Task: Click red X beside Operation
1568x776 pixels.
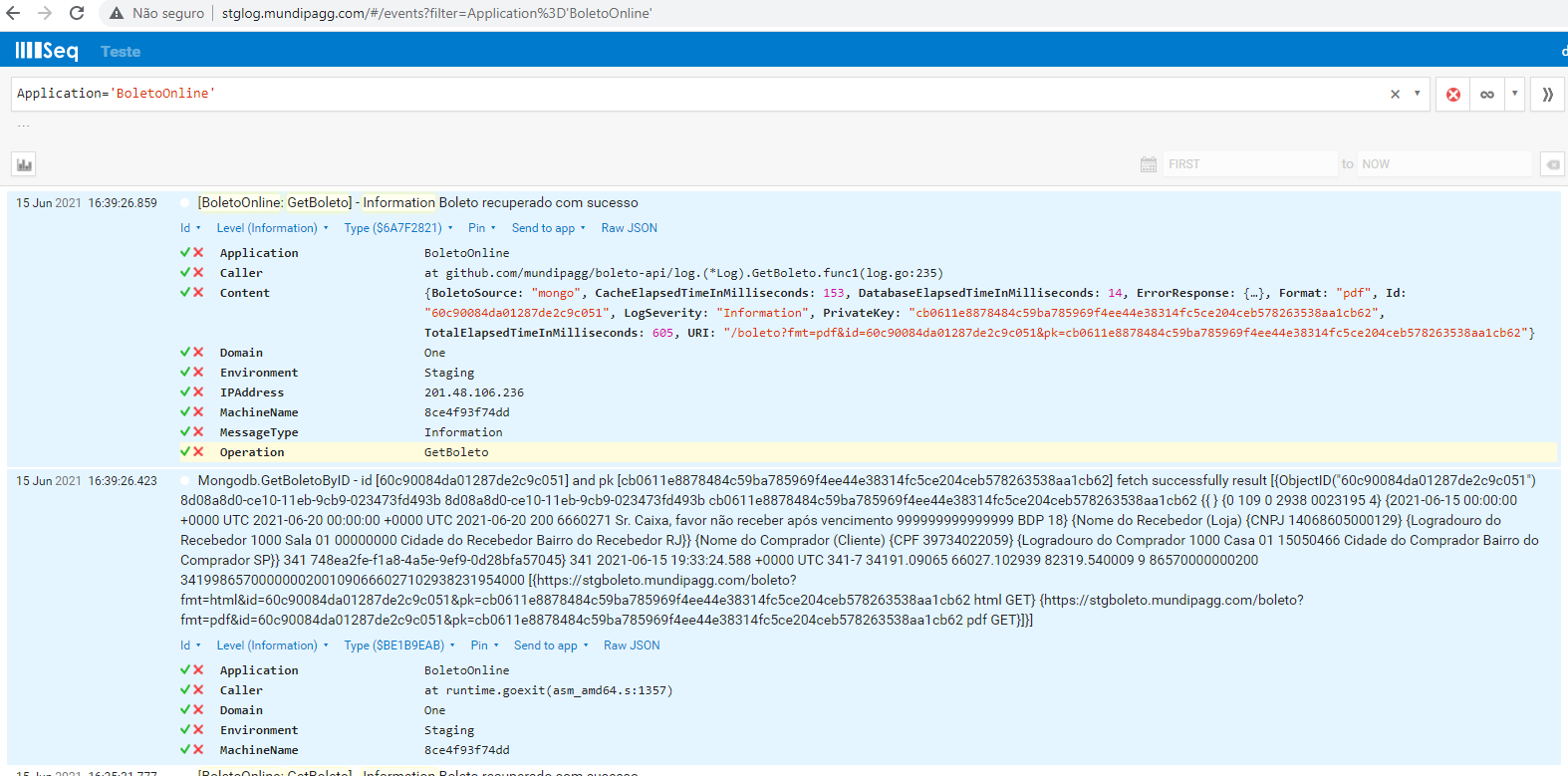Action: 198,451
